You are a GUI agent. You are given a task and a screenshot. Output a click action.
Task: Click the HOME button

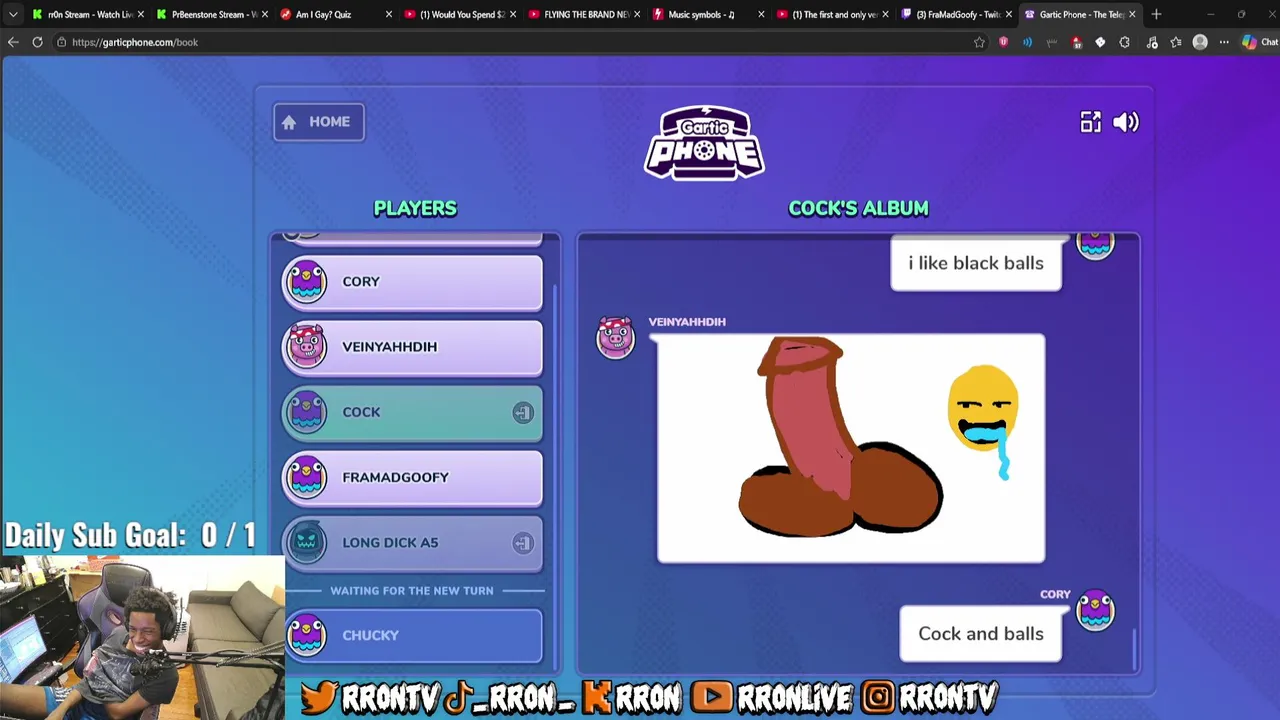319,122
